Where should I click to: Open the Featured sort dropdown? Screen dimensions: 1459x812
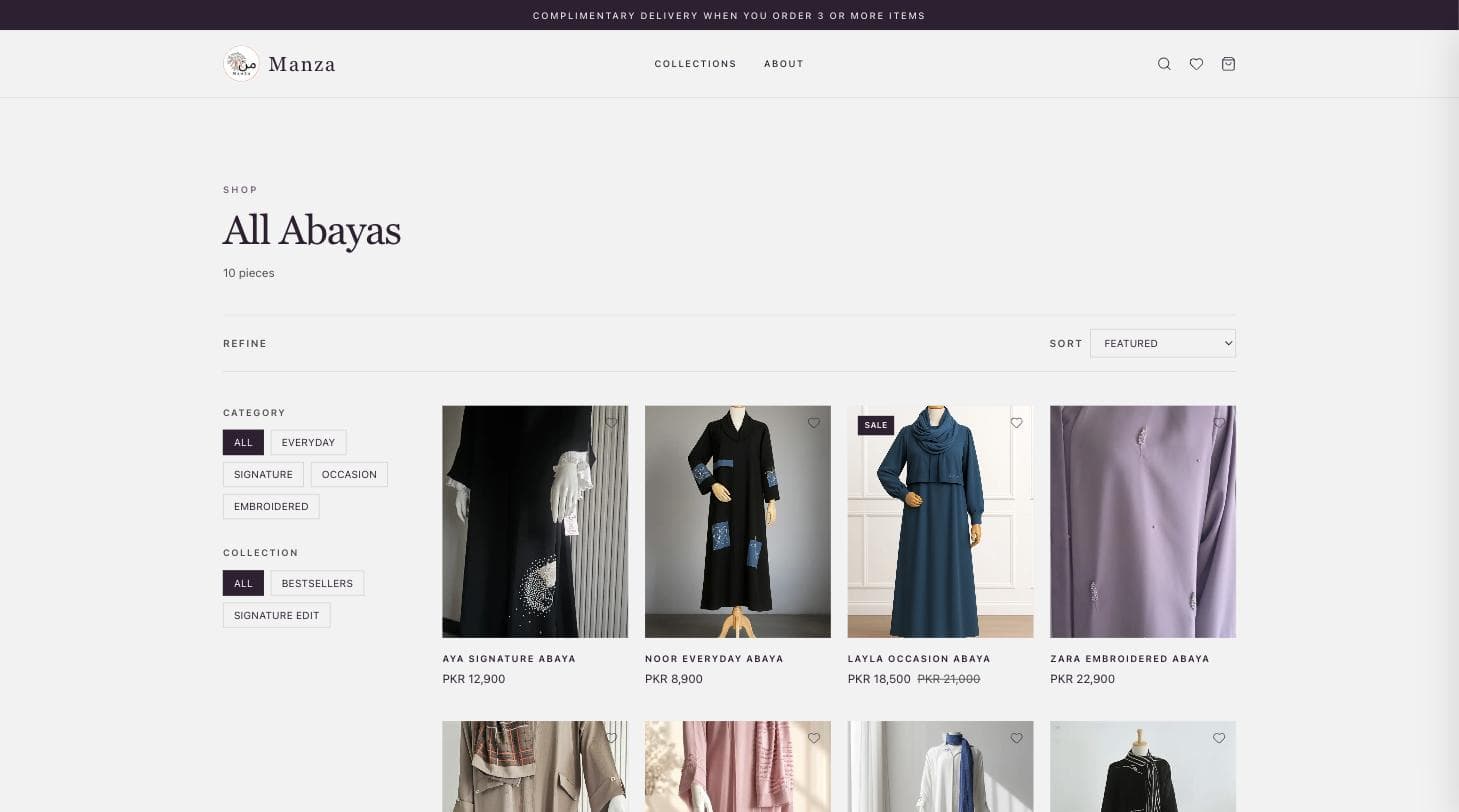1163,343
